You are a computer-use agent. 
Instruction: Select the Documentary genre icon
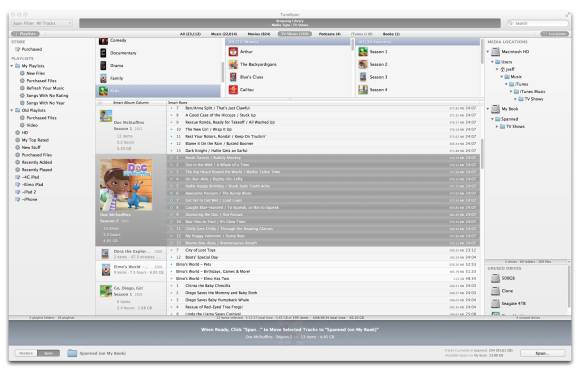tap(103, 53)
